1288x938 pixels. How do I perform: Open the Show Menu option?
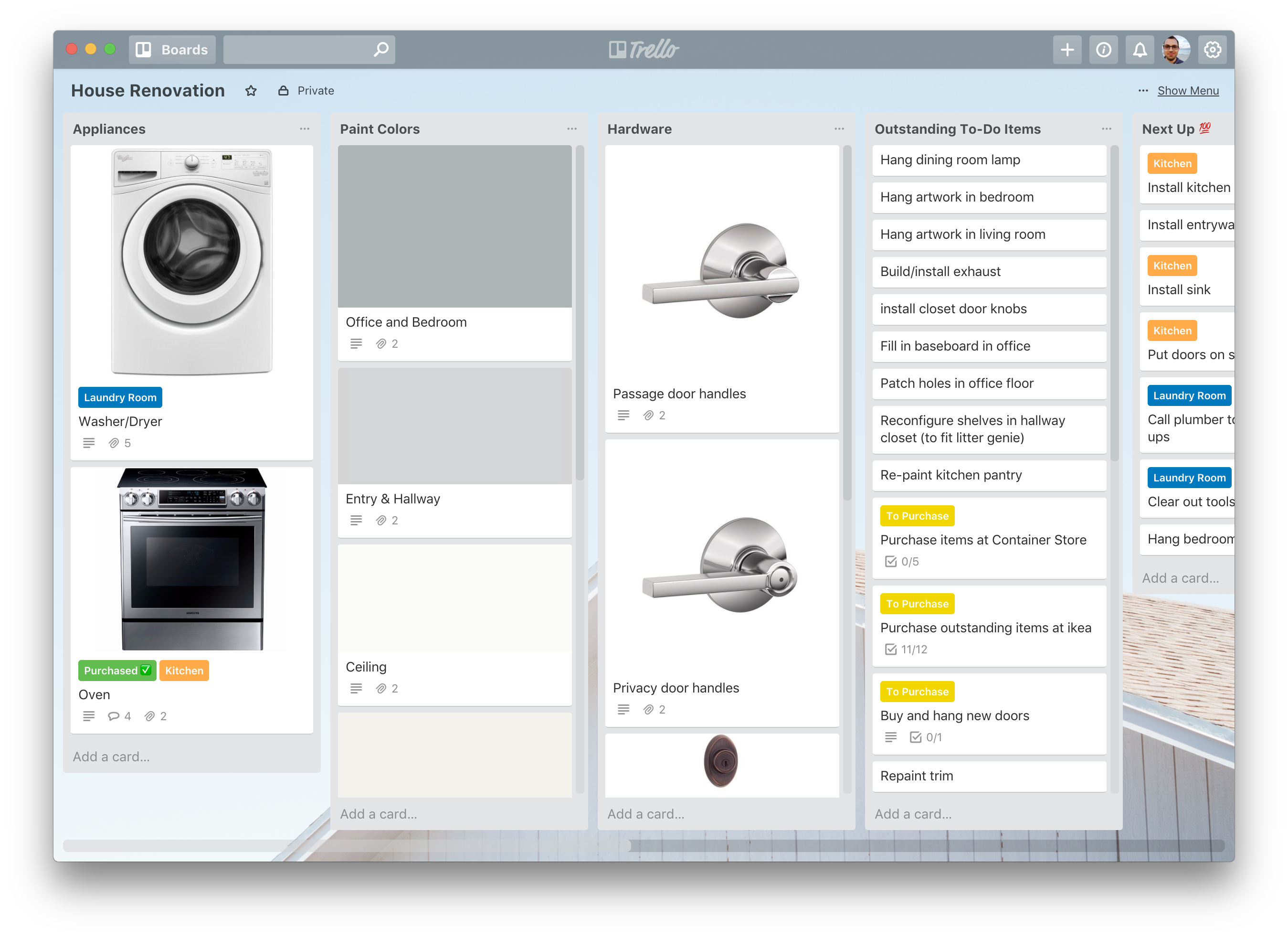point(1188,90)
